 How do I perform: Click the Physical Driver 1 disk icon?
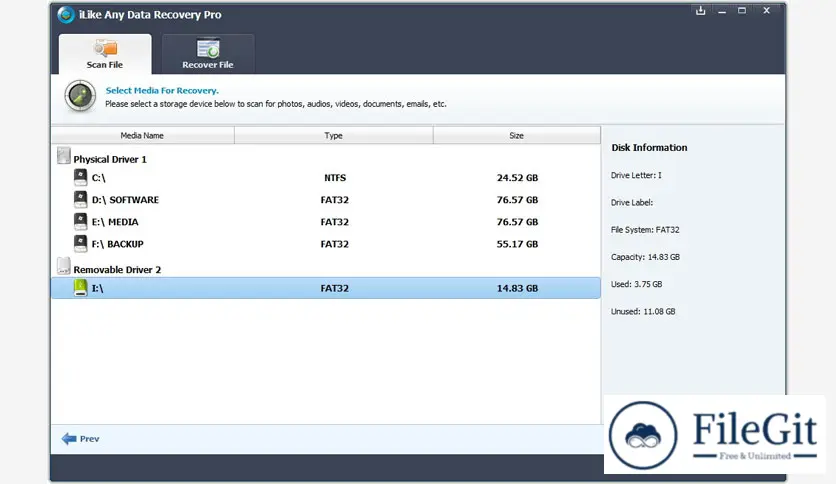tap(63, 156)
